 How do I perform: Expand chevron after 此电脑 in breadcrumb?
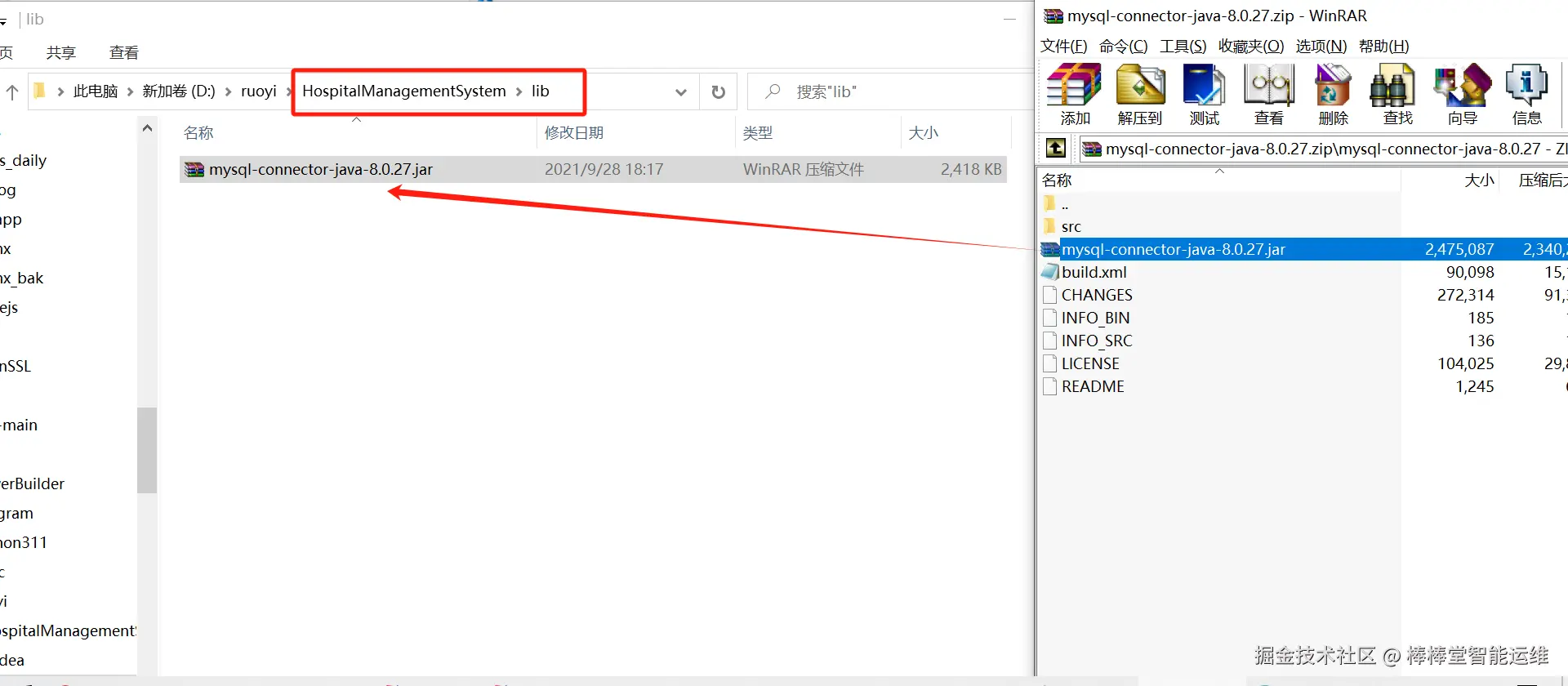pyautogui.click(x=130, y=91)
